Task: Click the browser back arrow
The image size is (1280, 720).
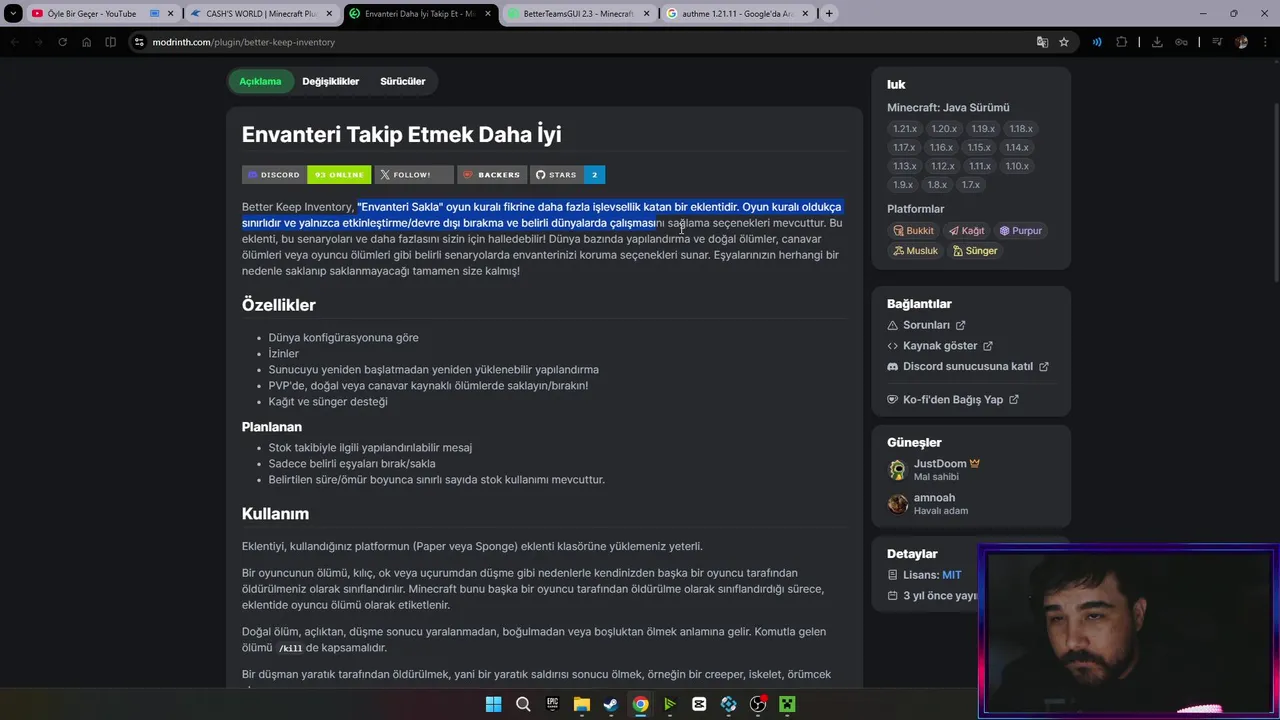Action: [14, 42]
